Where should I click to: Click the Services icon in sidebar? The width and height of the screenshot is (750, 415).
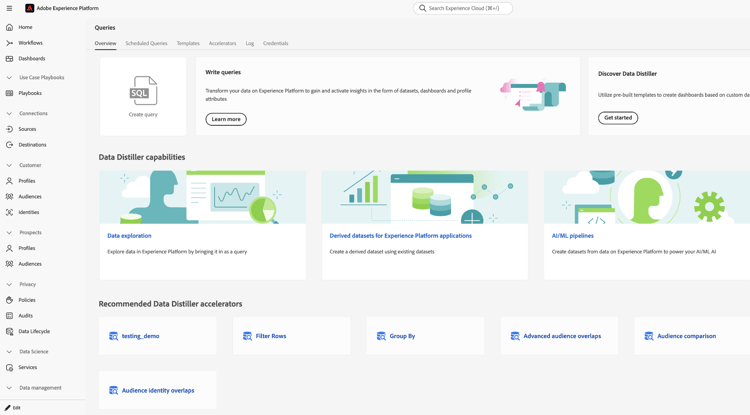9,368
